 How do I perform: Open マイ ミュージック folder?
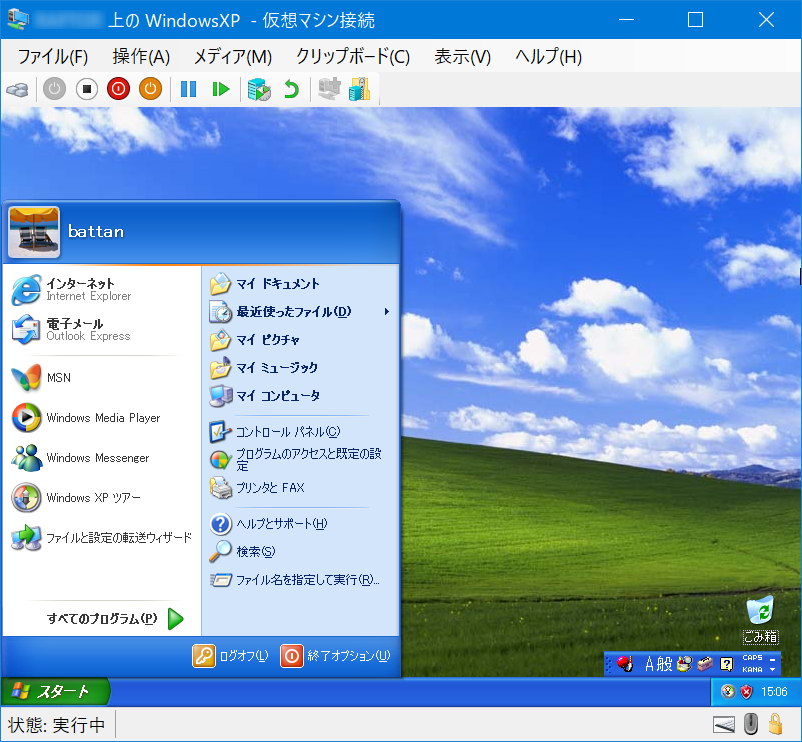point(300,368)
